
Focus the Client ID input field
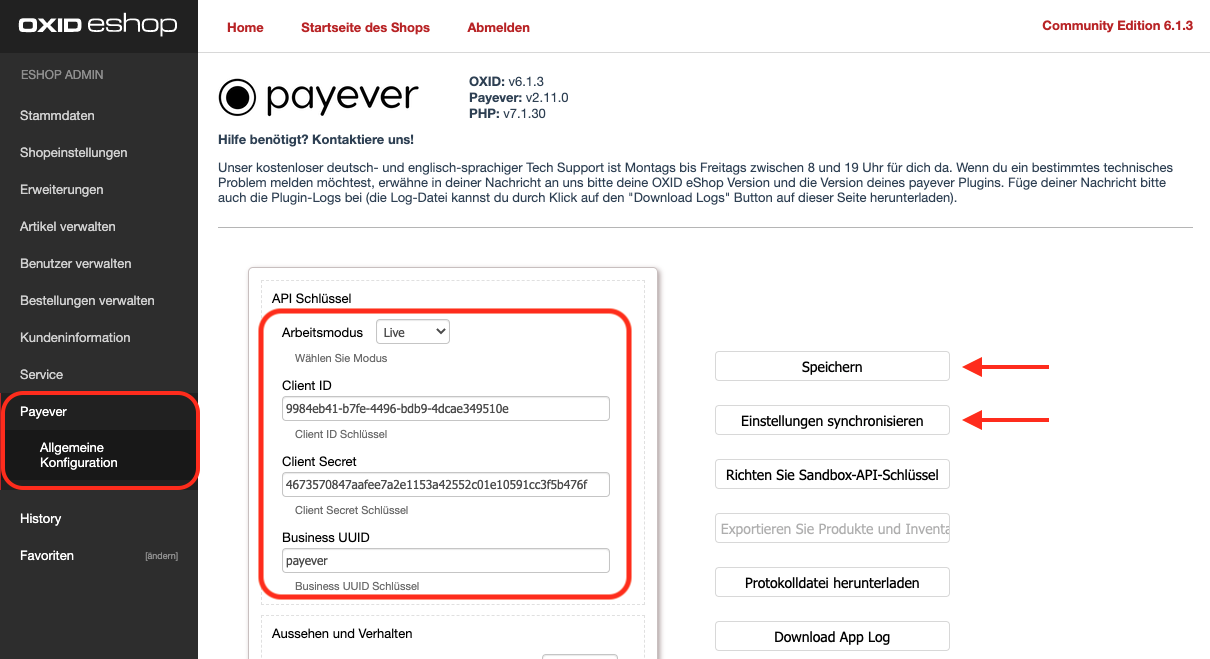pyautogui.click(x=446, y=408)
